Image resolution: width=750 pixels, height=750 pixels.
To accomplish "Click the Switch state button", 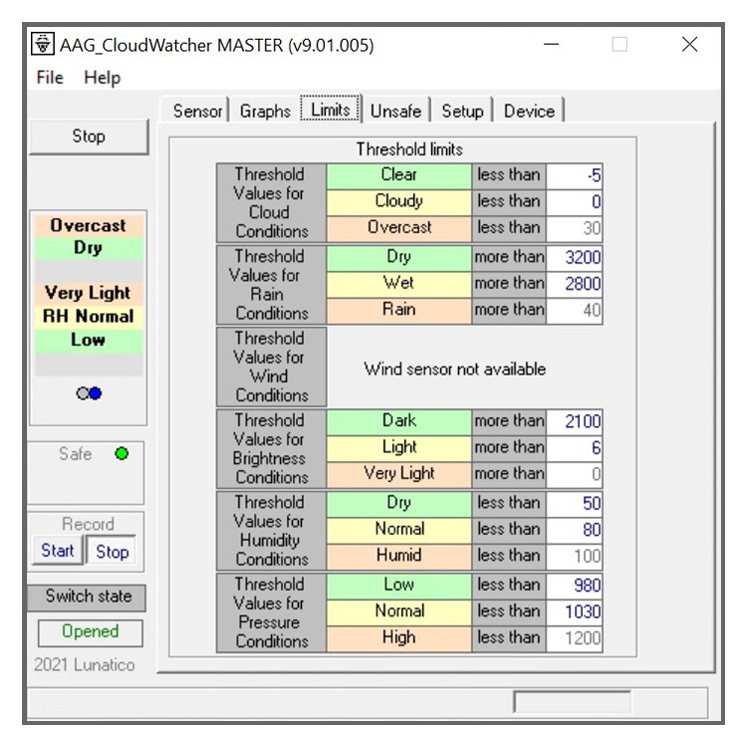I will point(87,597).
